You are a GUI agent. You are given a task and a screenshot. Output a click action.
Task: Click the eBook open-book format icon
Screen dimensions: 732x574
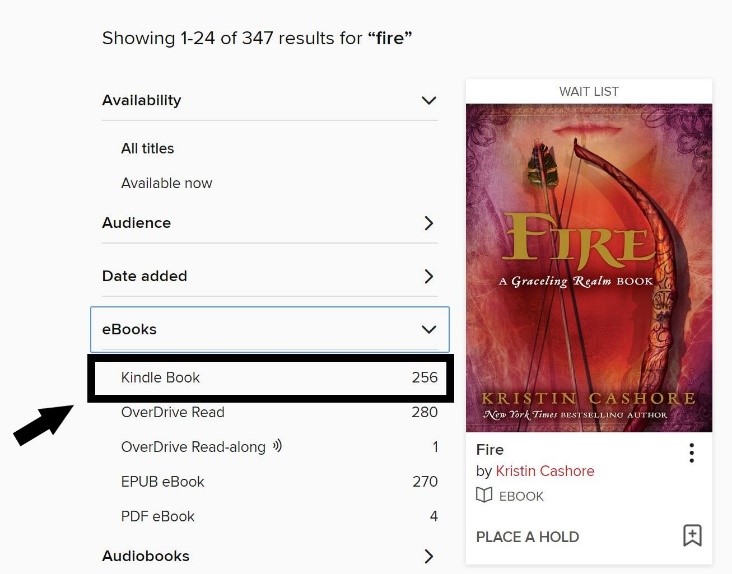pos(484,496)
